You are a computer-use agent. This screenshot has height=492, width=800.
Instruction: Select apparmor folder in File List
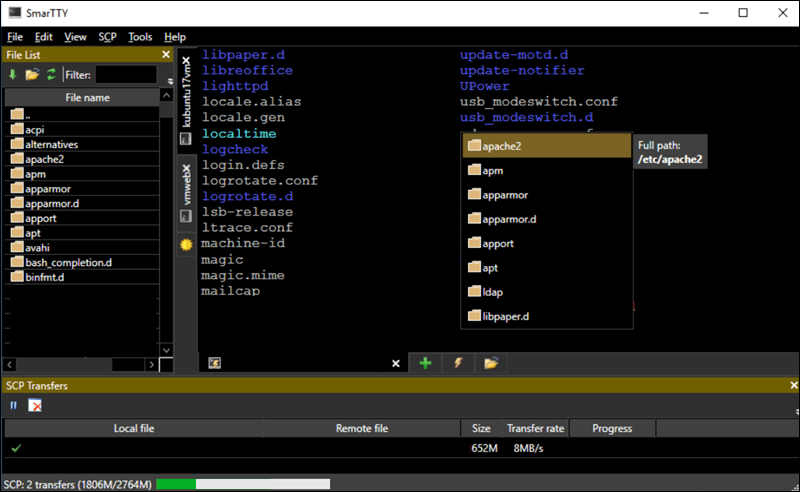[x=82, y=188]
